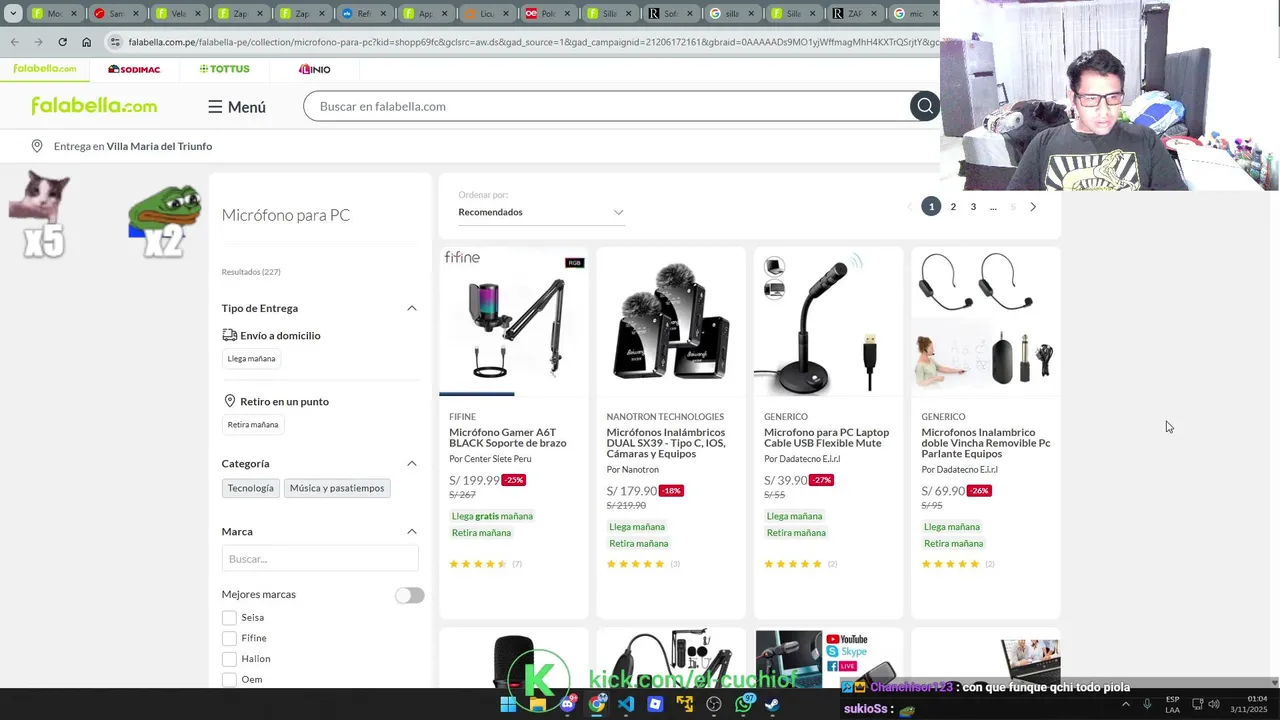Open Micrófonos Inalámbricos DUAL SX39 link
This screenshot has height=720, width=1280.
(x=666, y=443)
